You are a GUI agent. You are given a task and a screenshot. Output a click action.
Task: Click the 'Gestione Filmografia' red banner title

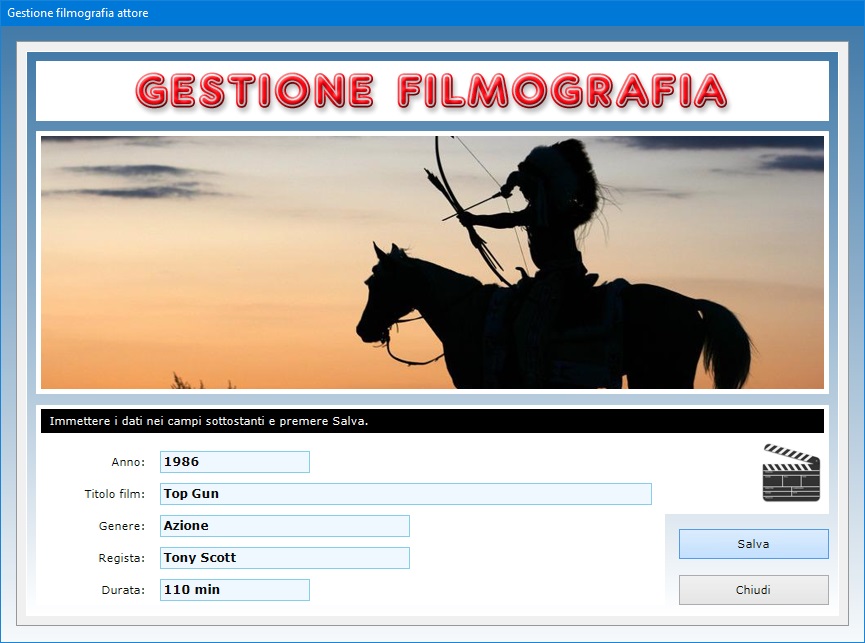click(431, 90)
